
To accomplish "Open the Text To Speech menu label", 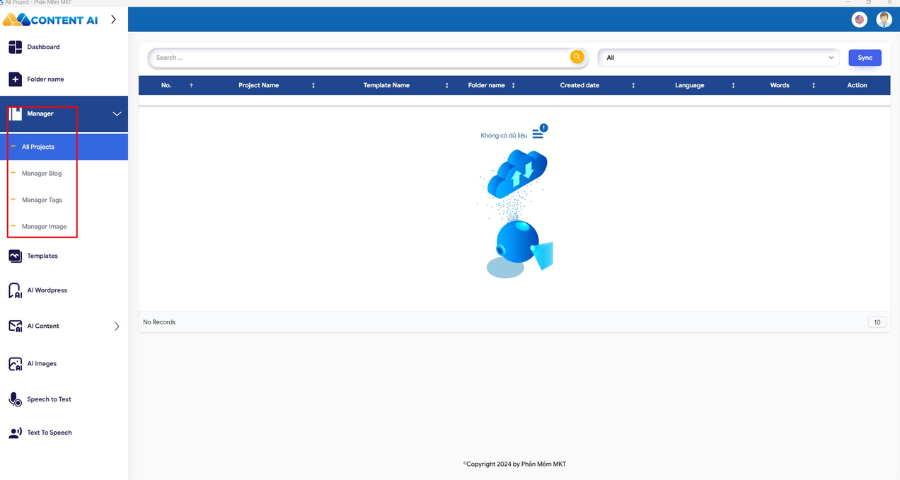I will (x=49, y=433).
